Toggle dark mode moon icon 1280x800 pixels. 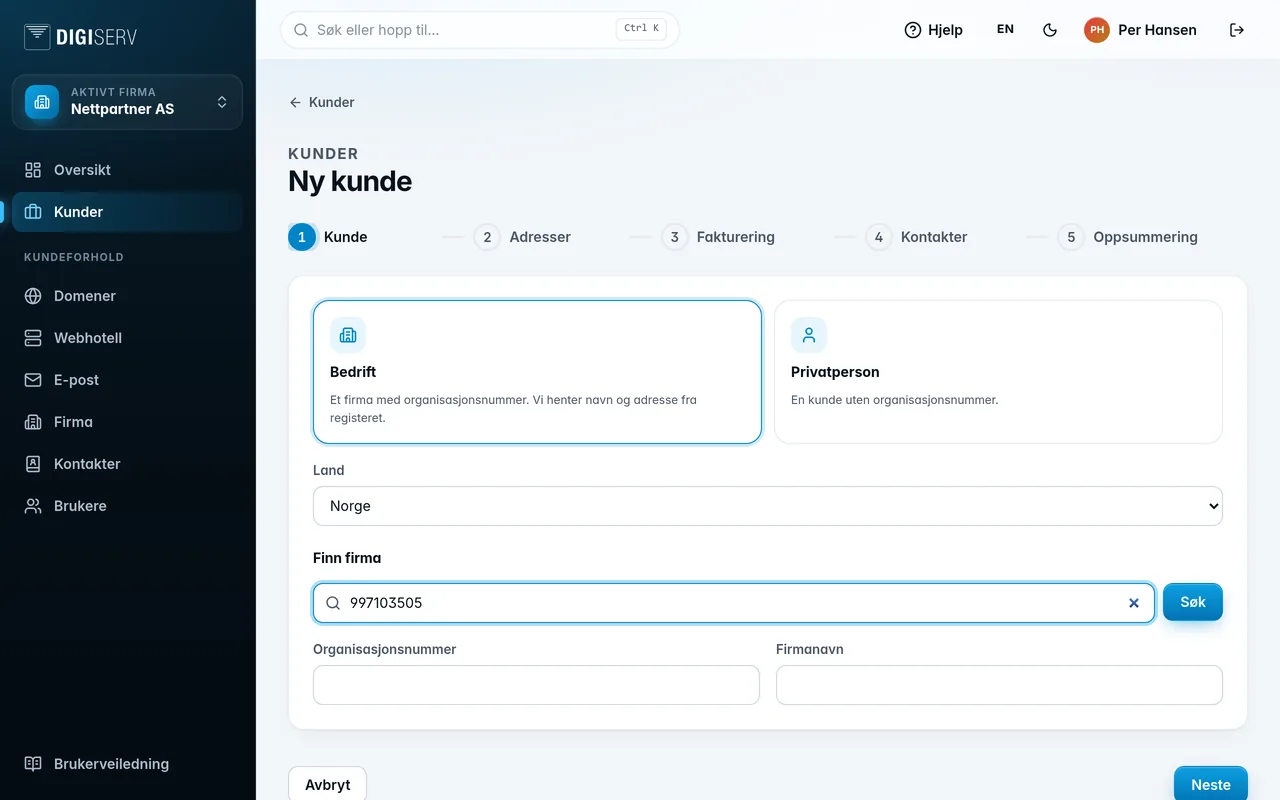pyautogui.click(x=1050, y=30)
